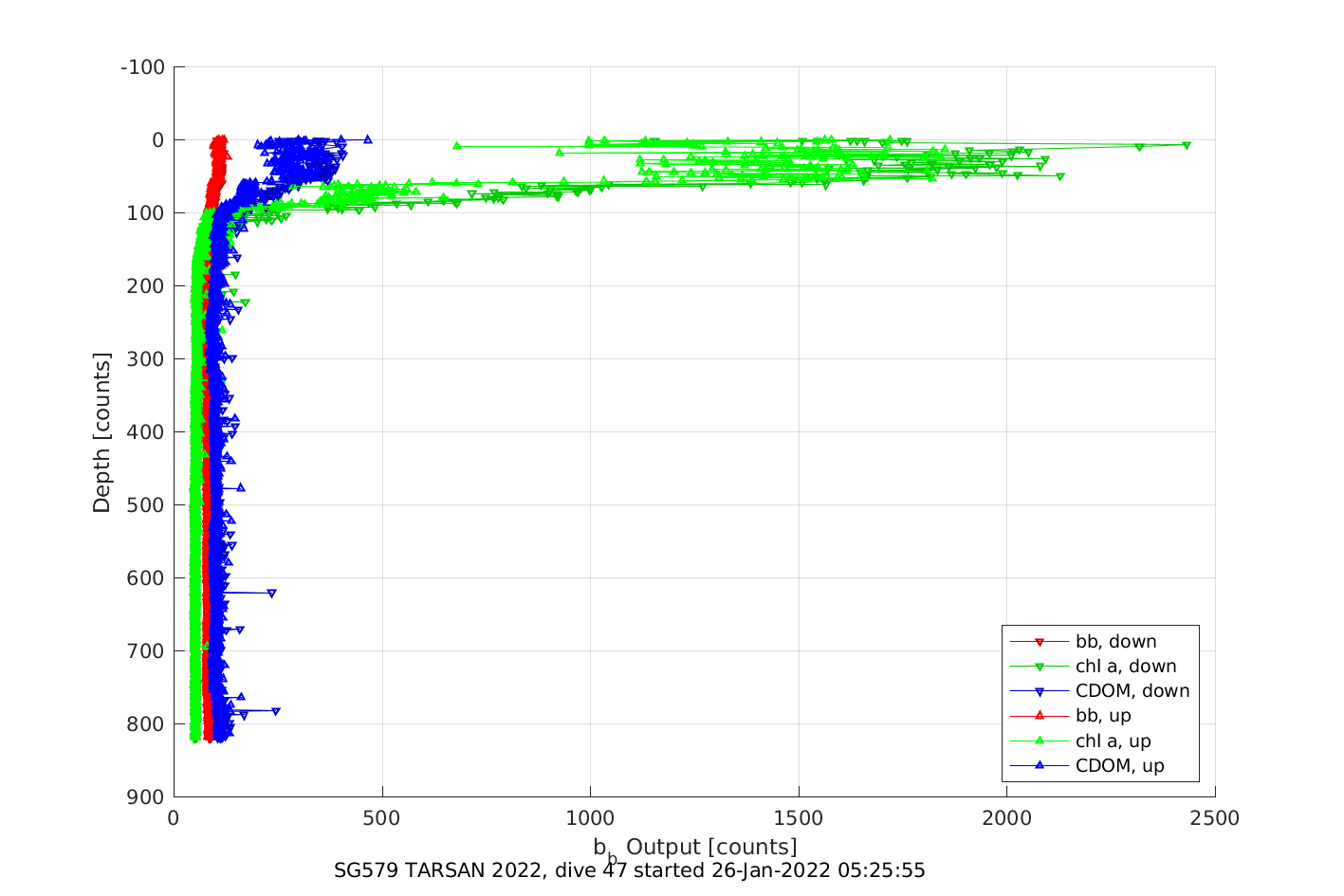Click the y-axis tick label 200

click(x=146, y=286)
